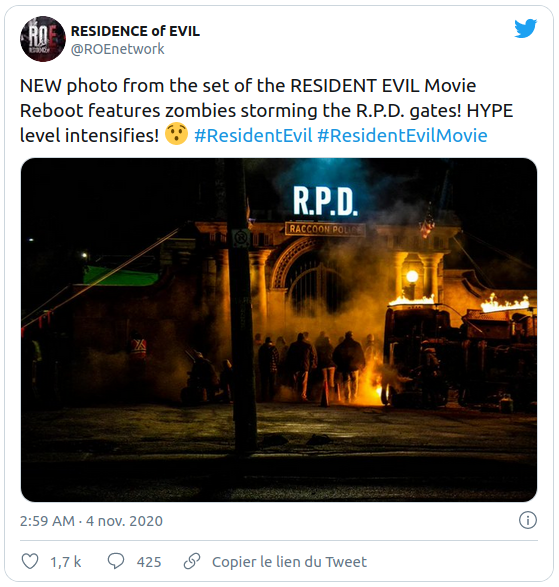Click the glowing R.P.D. sign in photo

pos(325,201)
